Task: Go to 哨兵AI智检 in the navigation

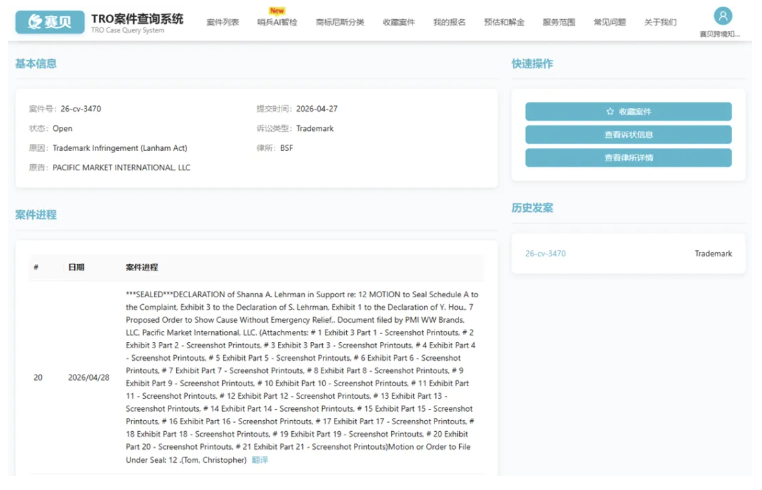Action: [277, 22]
